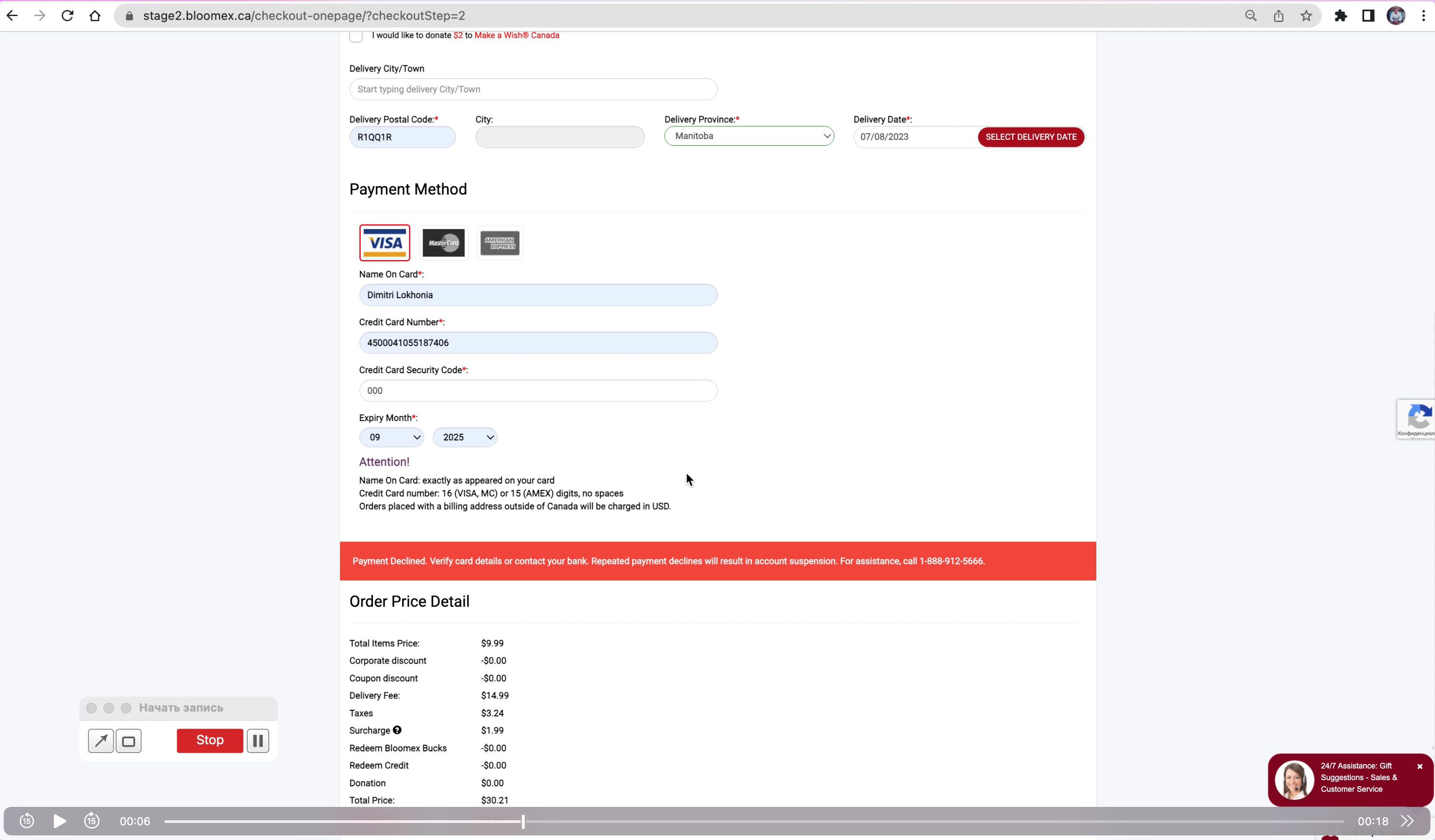Open the Make a Wish Canada link

tap(516, 35)
